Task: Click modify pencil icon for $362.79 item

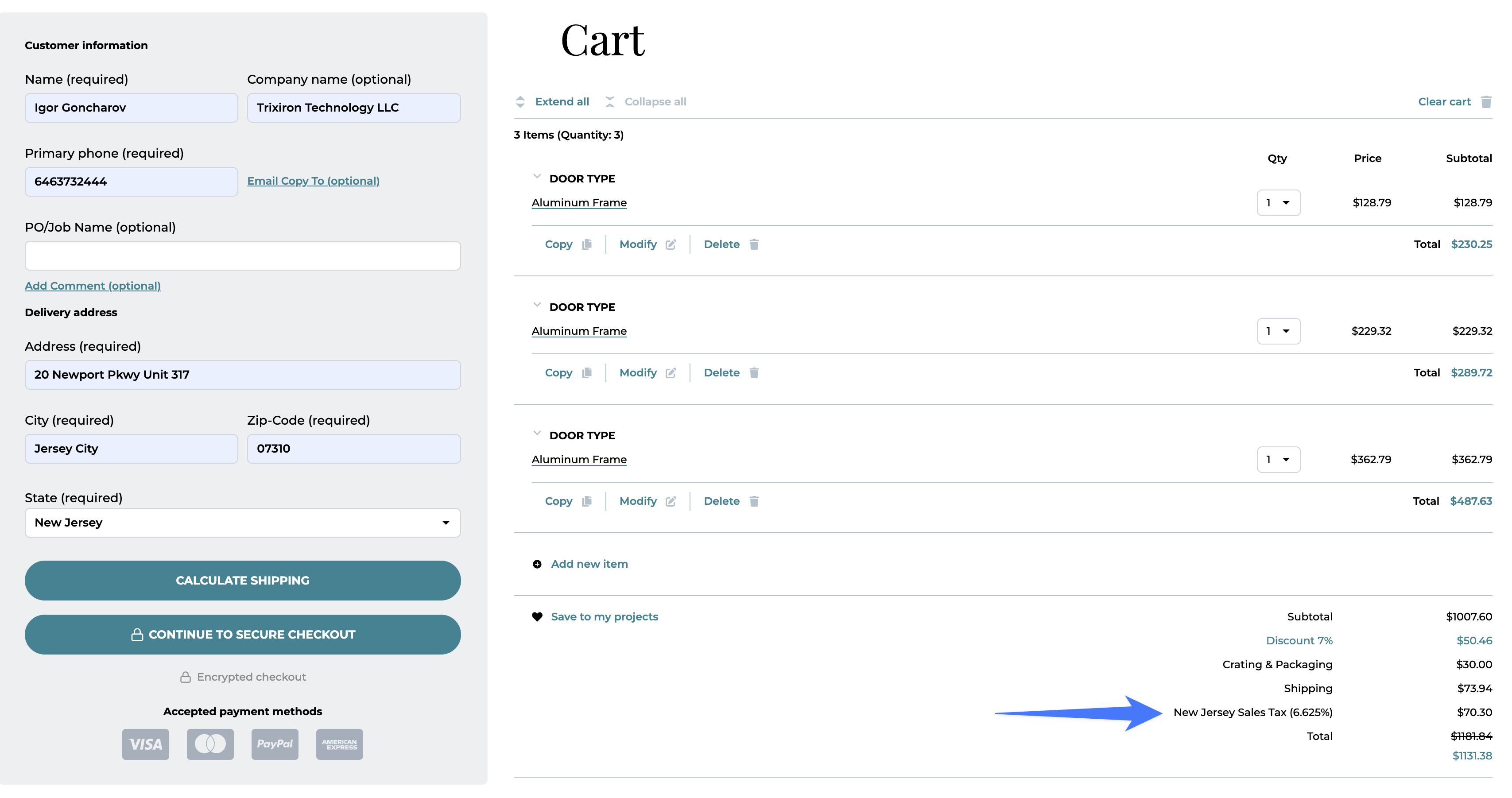Action: (x=671, y=501)
